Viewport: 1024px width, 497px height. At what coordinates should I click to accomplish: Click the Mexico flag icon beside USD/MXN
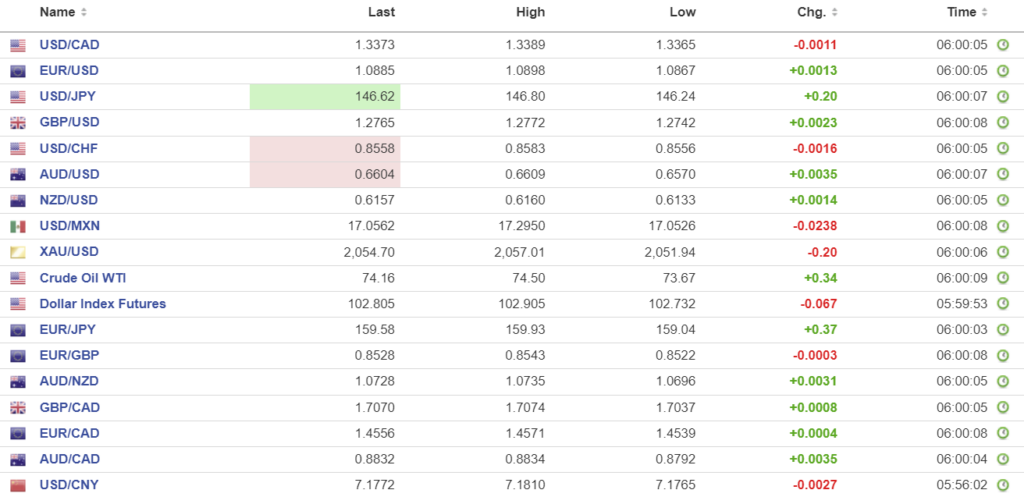click(18, 226)
